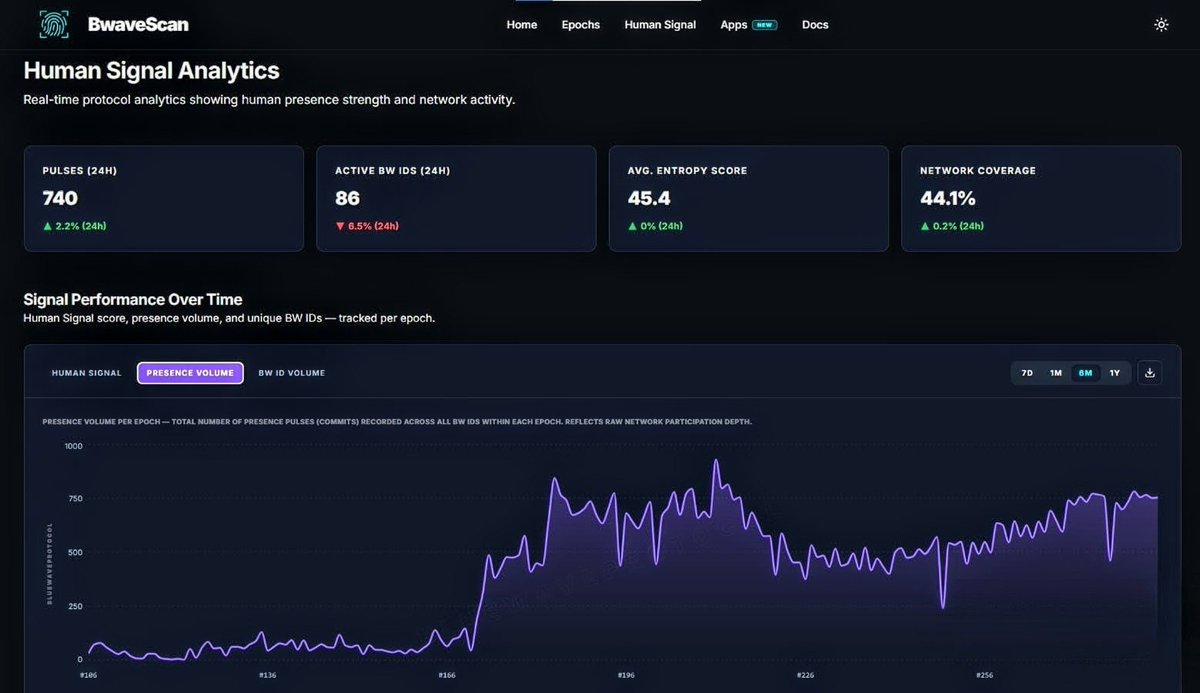Switch to the BW ID Volume tab

point(292,373)
